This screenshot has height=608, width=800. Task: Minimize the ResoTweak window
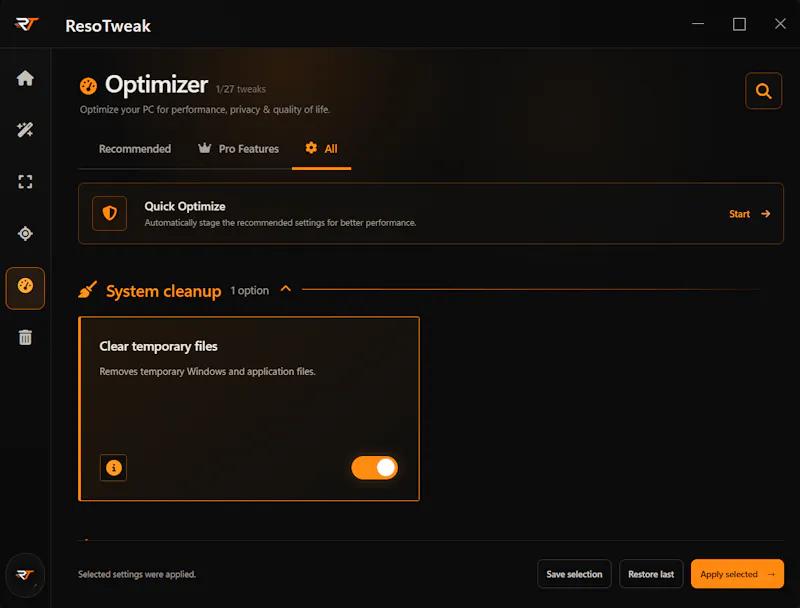(698, 24)
